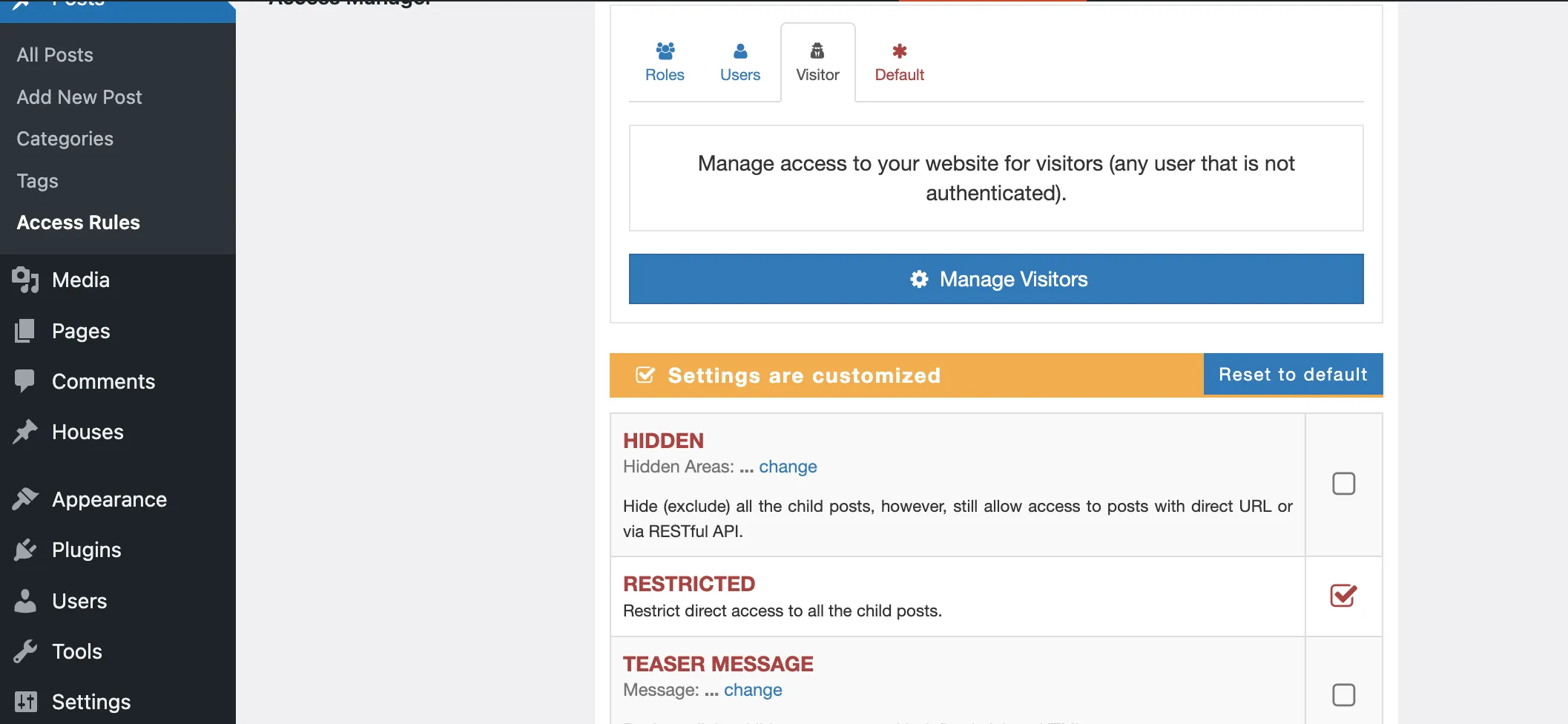The height and width of the screenshot is (724, 1568).
Task: Click the Appearance brush icon
Action: (x=25, y=499)
